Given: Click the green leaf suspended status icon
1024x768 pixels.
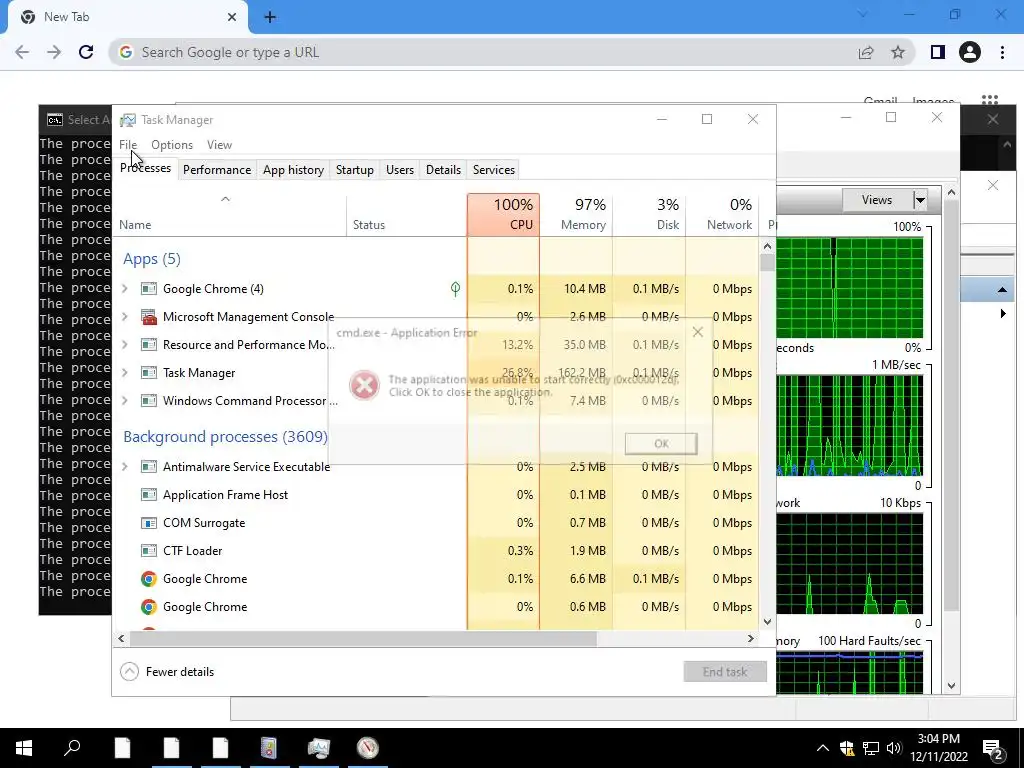Looking at the screenshot, I should click(455, 289).
